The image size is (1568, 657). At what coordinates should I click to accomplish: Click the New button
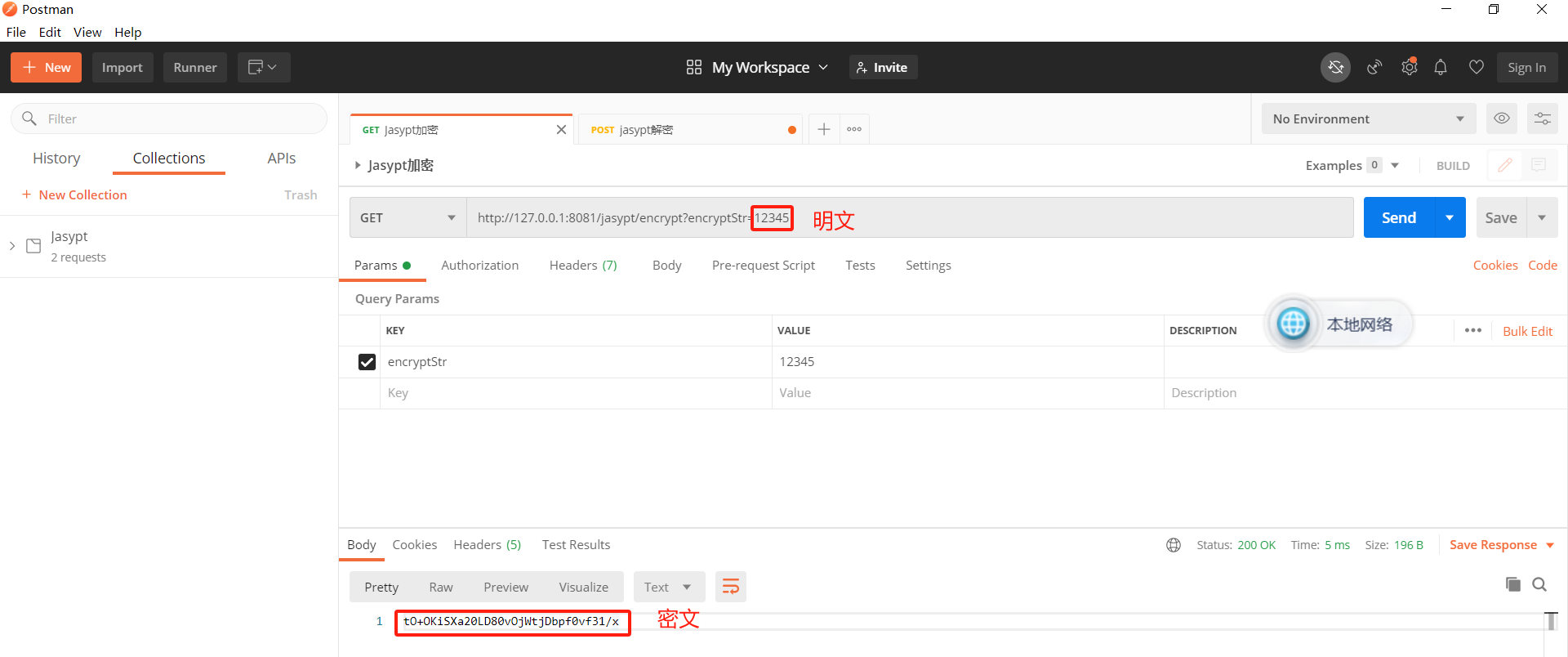[x=46, y=67]
